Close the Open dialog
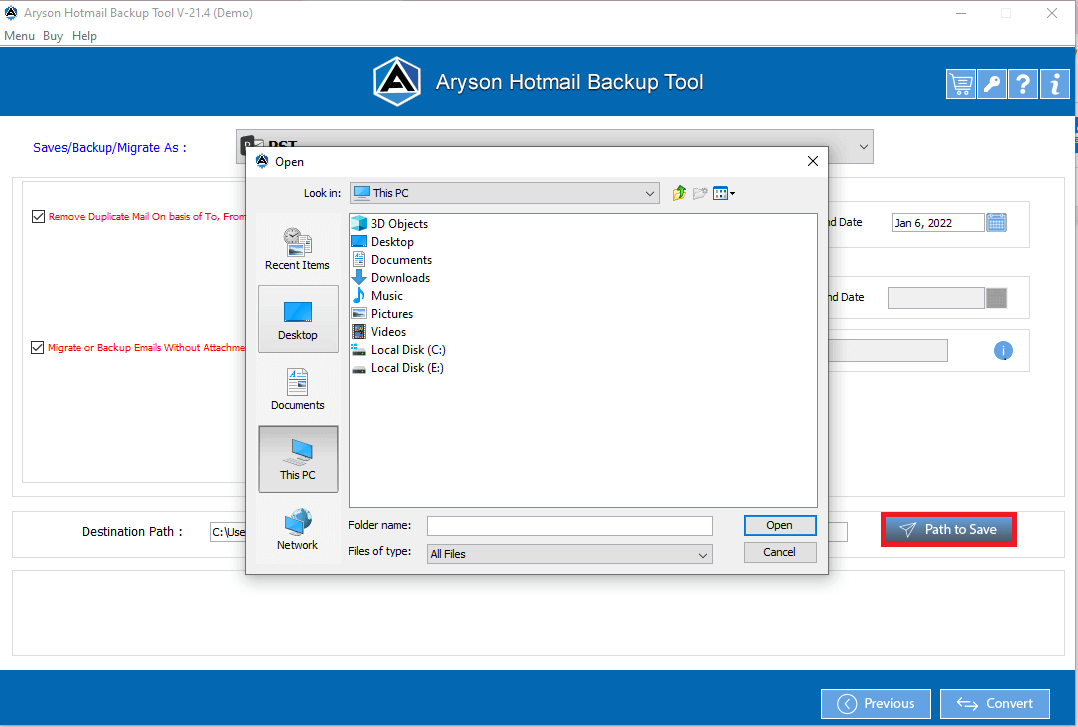 point(813,161)
